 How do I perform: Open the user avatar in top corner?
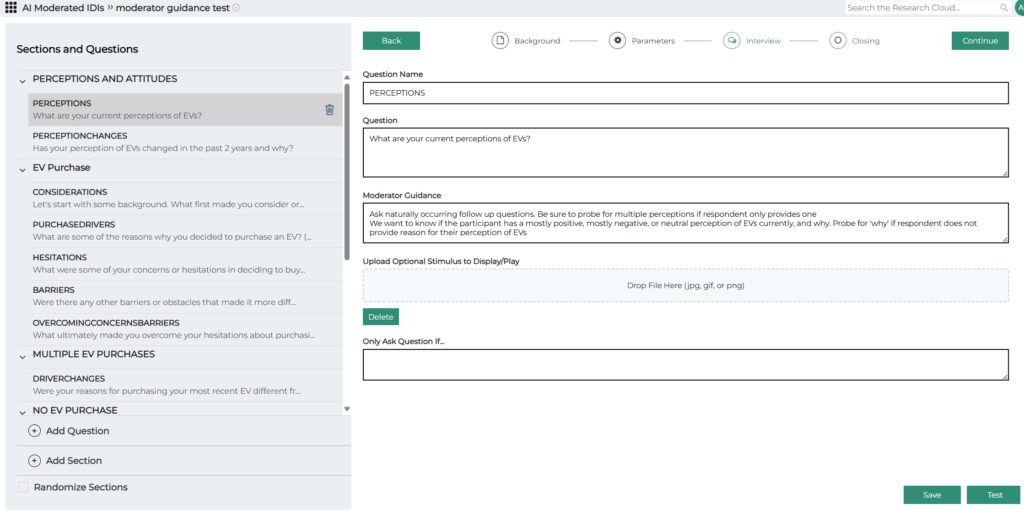[x=1019, y=8]
